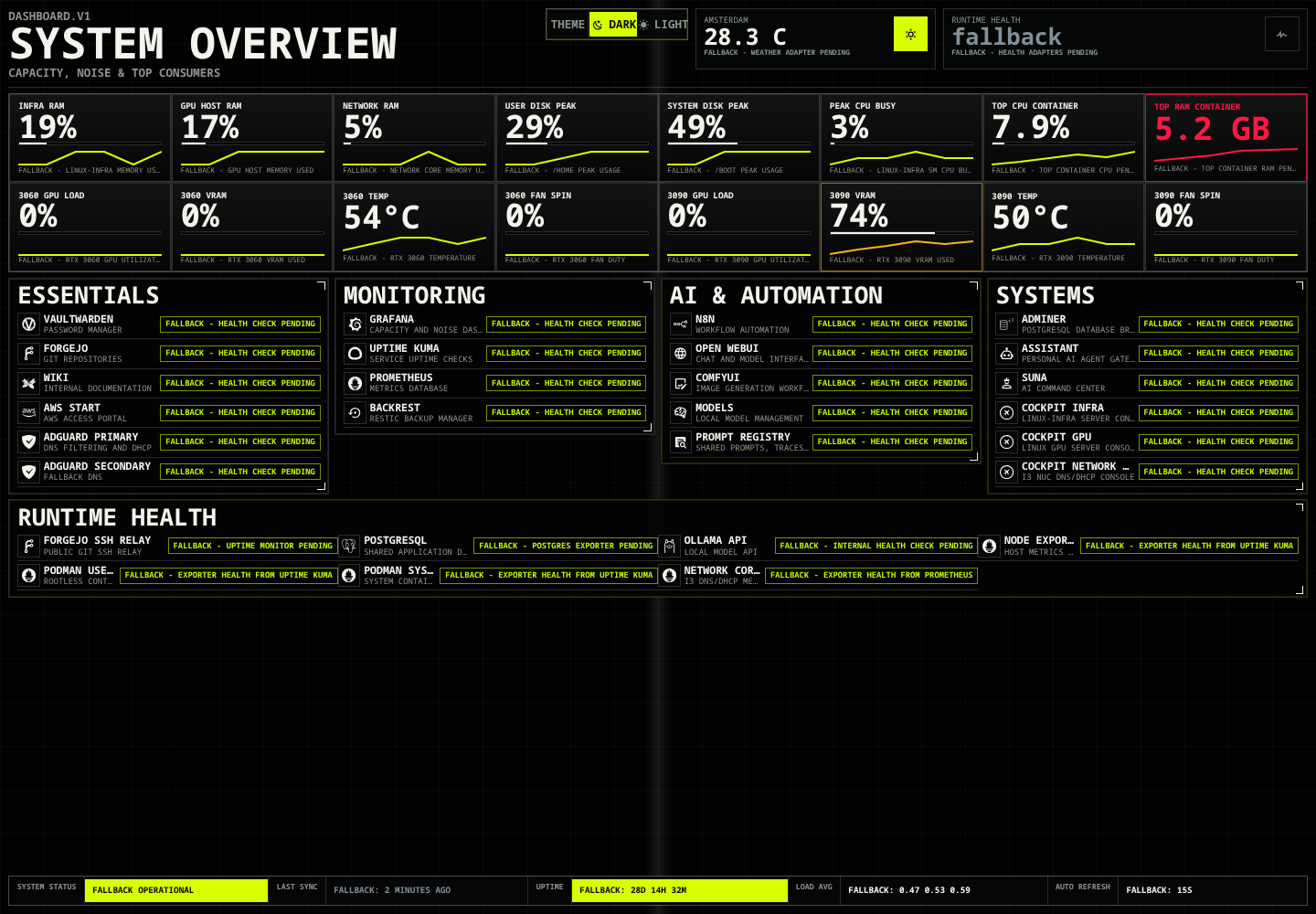1316x914 pixels.
Task: Click Vaultwarden health check pending badge
Action: pyautogui.click(x=240, y=324)
